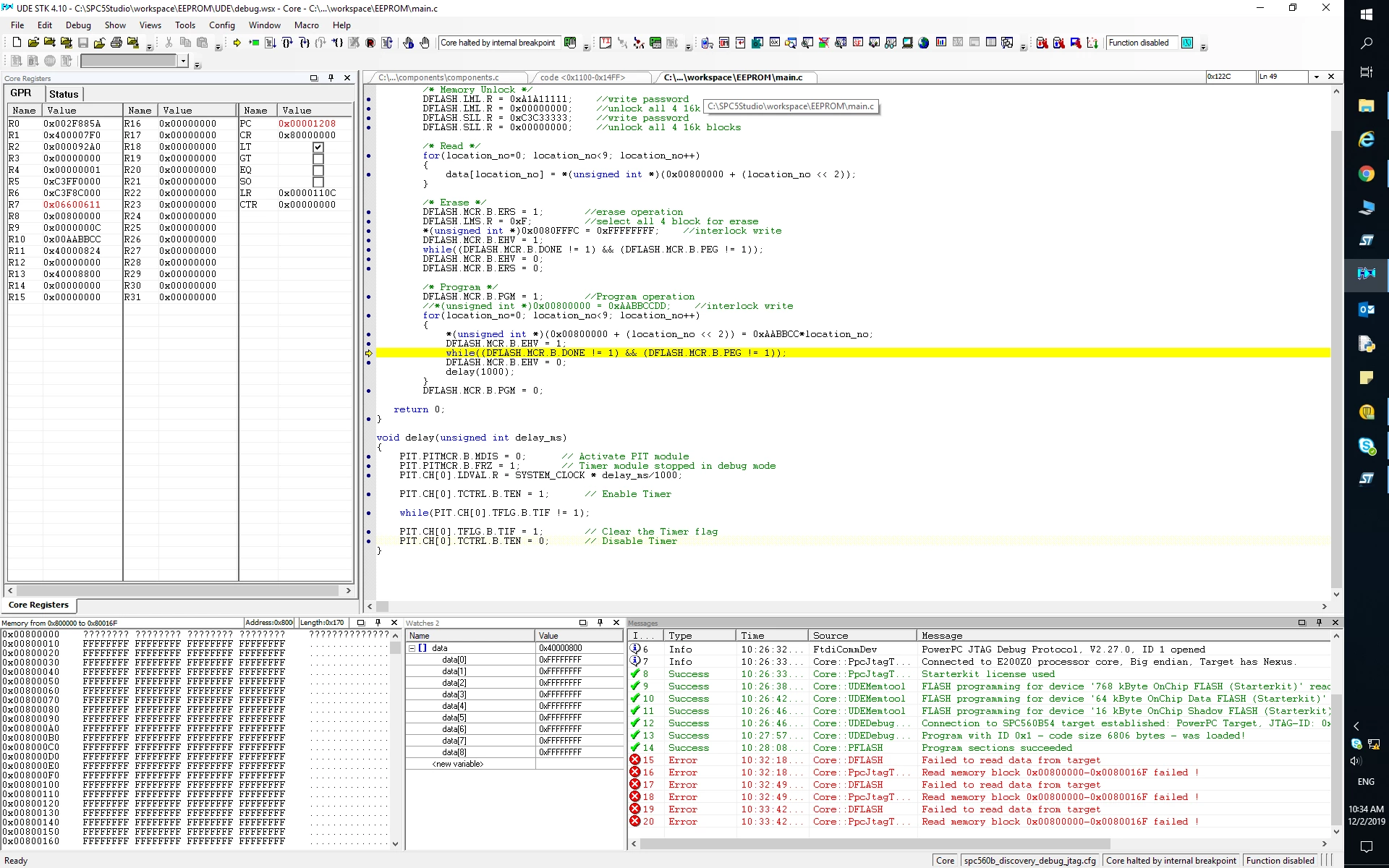
Task: Switch to the Status registers tab
Action: tap(64, 94)
